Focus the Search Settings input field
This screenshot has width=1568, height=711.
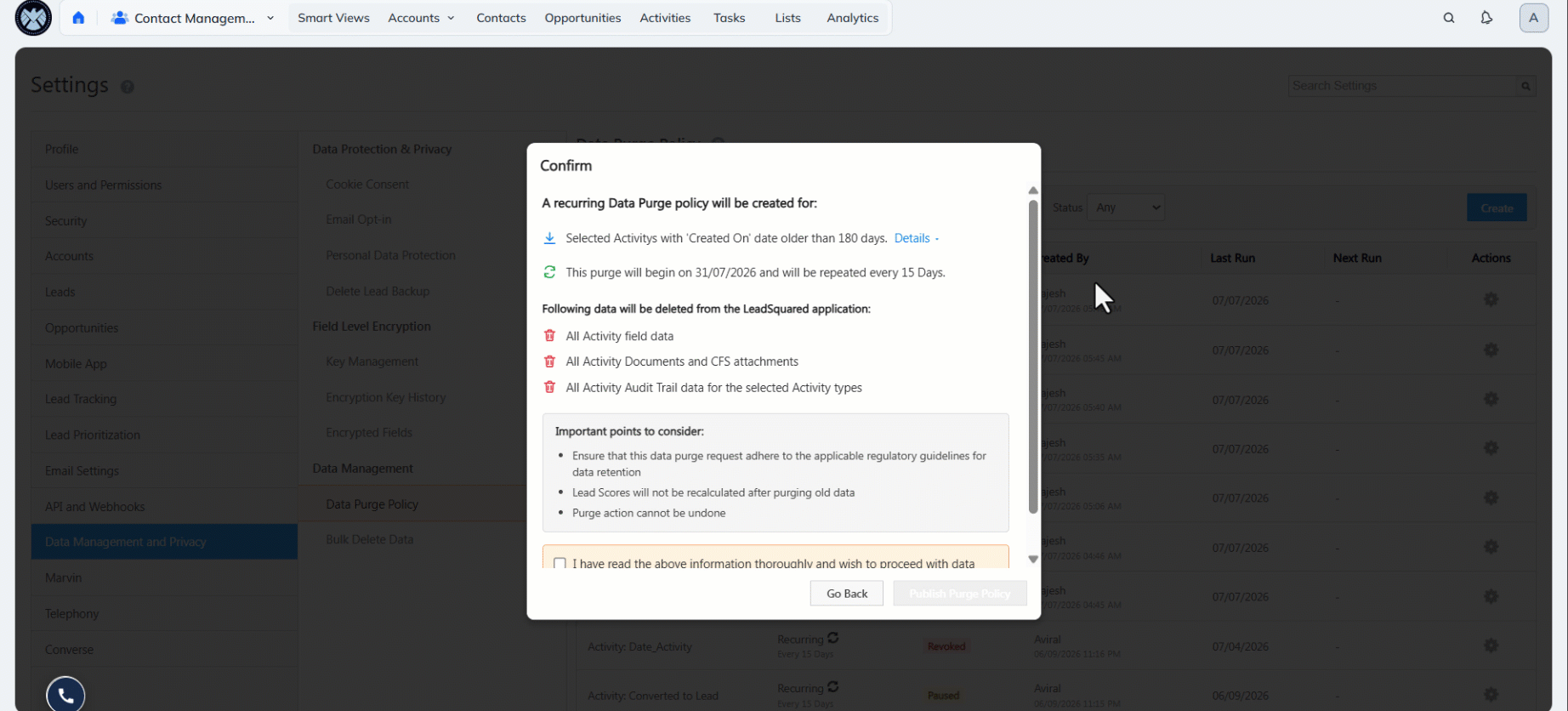[x=1402, y=86]
